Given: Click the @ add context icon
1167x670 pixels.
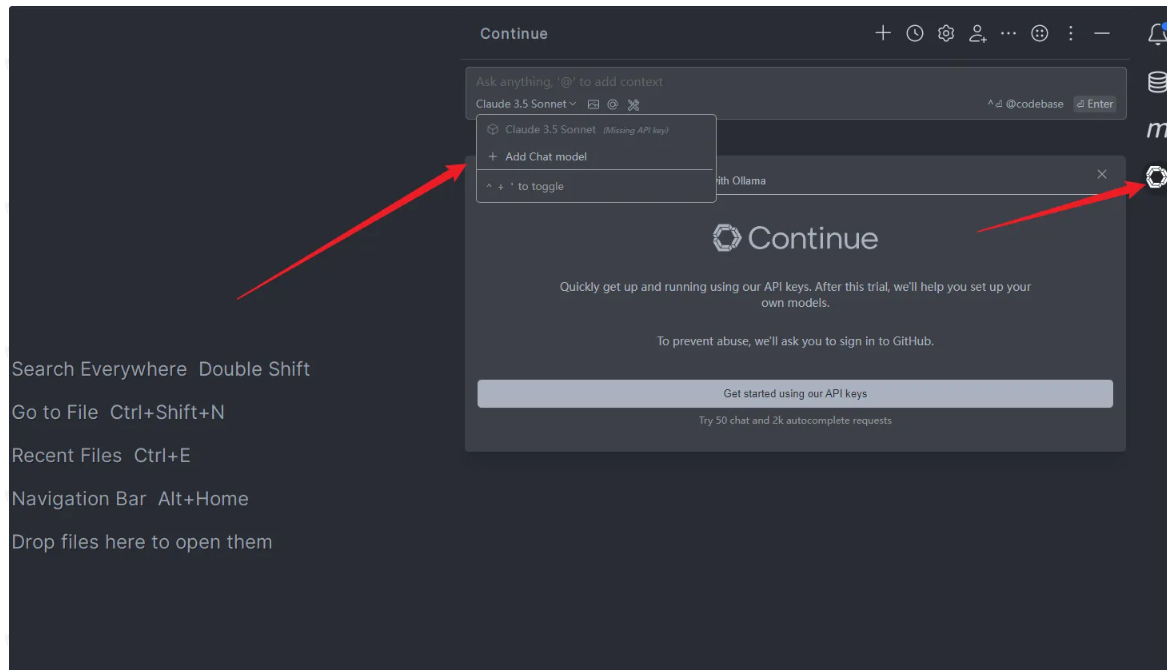Looking at the screenshot, I should coord(613,104).
